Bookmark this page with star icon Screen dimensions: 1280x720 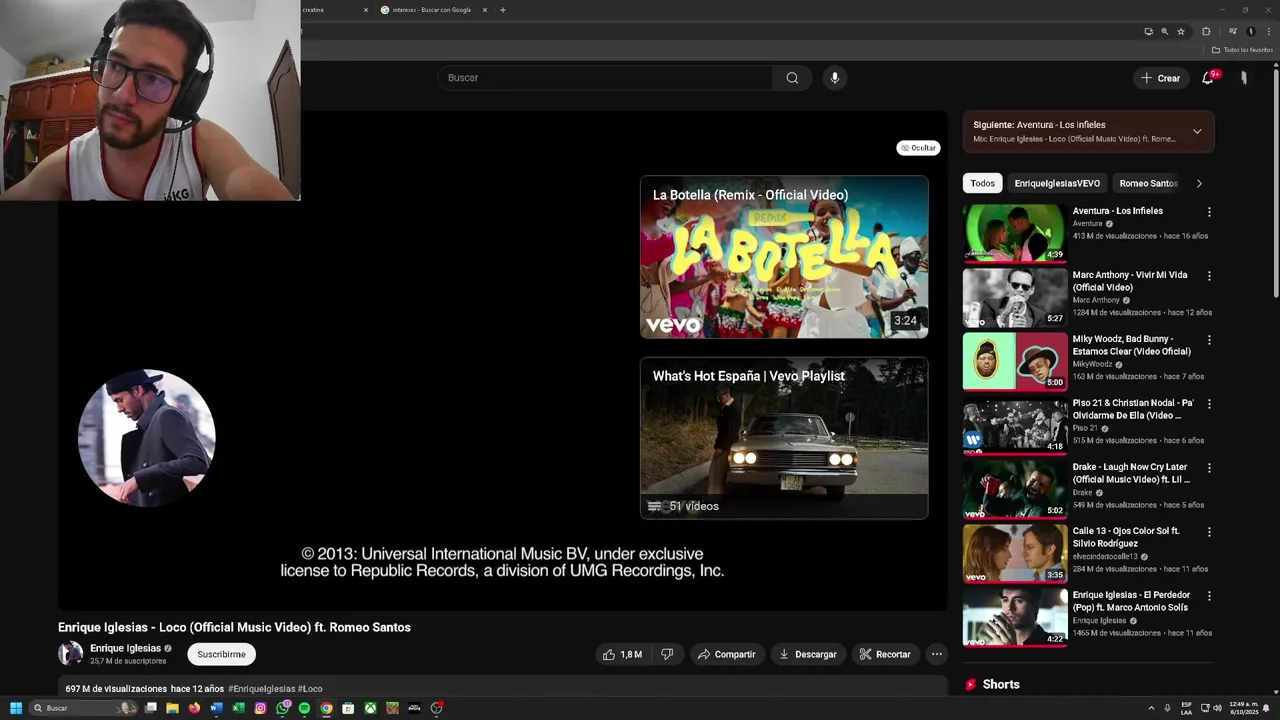click(1181, 31)
